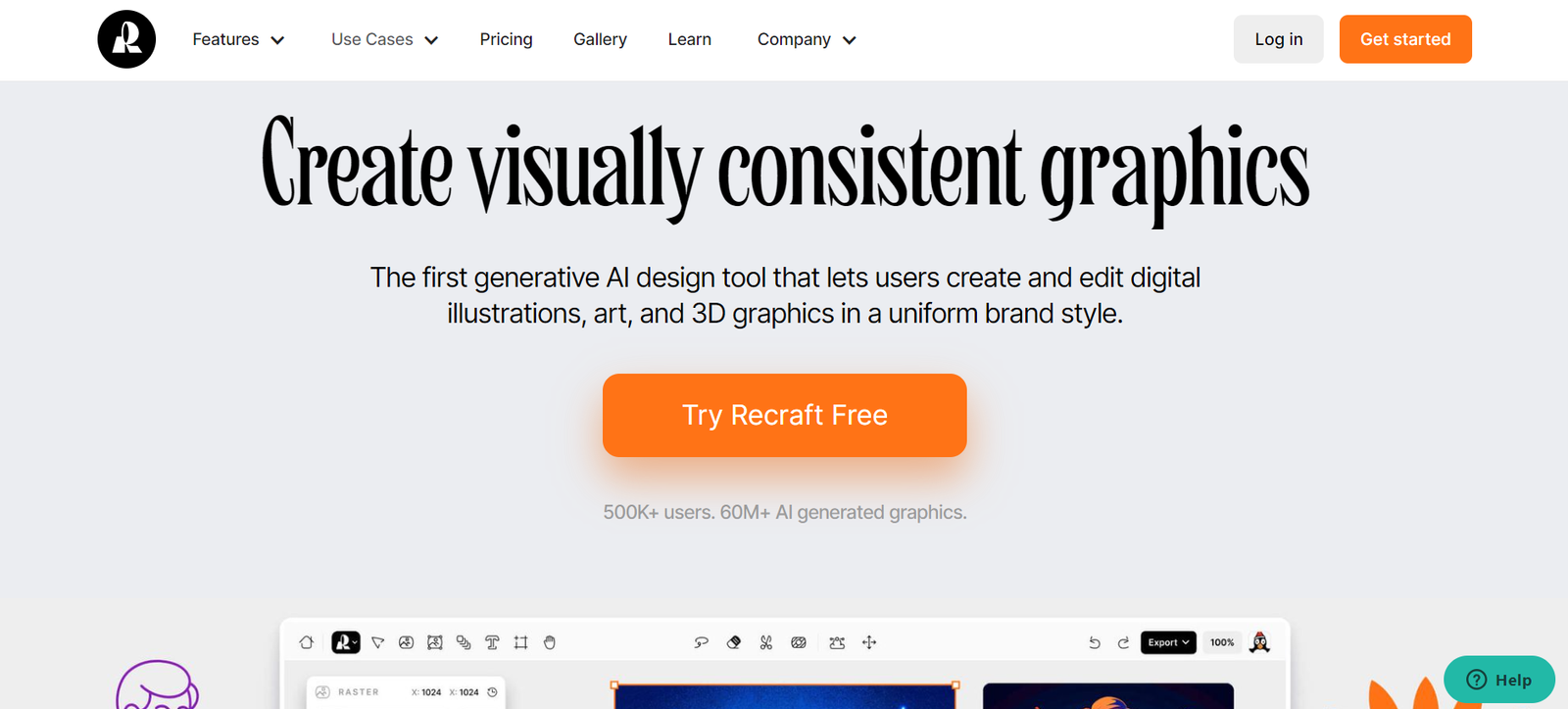This screenshot has height=709, width=1568.
Task: Click the Recraft logo in the navbar
Action: (126, 39)
